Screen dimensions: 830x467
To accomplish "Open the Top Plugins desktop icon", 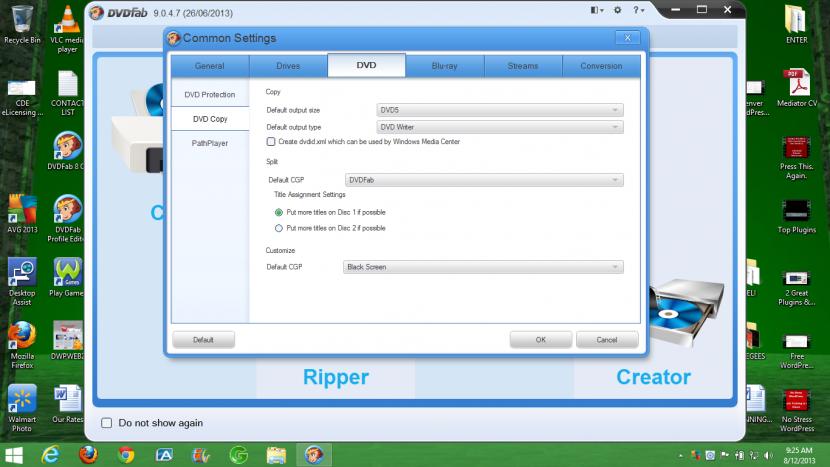I will [796, 217].
